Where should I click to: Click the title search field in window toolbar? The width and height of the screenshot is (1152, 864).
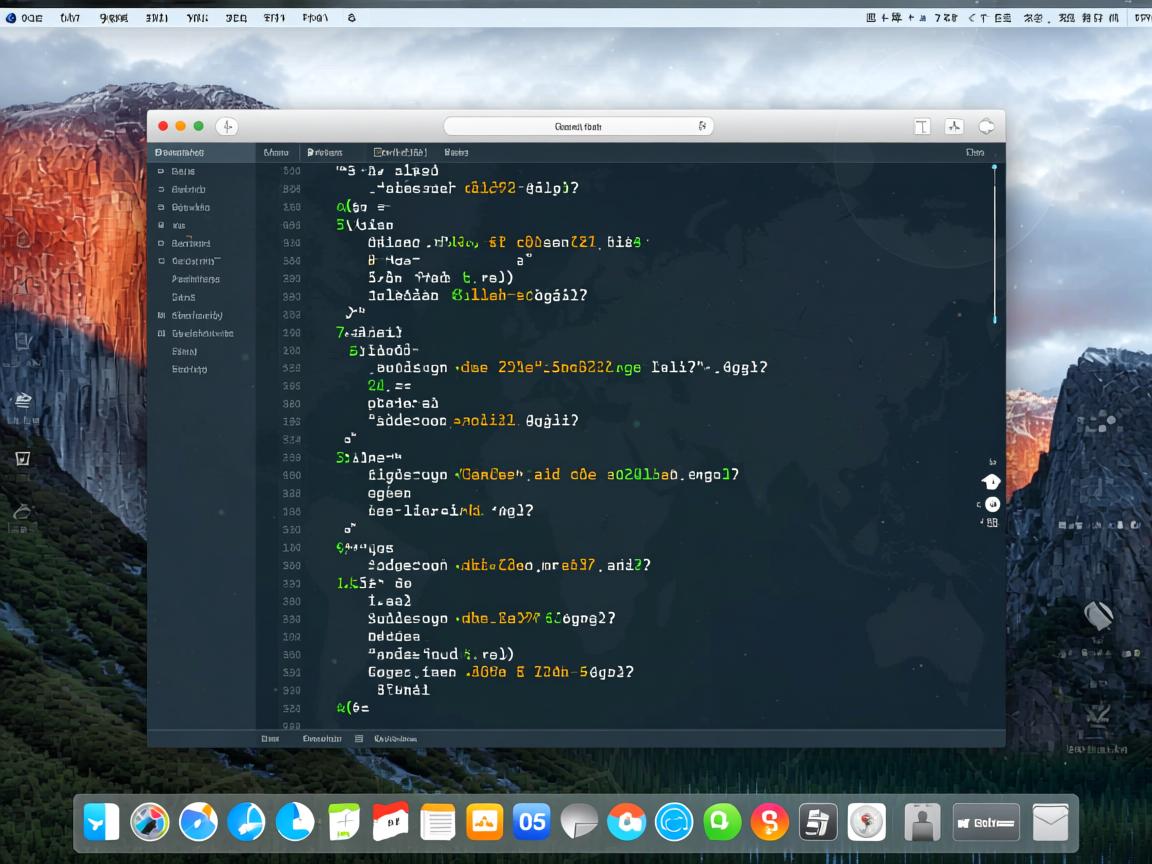[x=578, y=126]
